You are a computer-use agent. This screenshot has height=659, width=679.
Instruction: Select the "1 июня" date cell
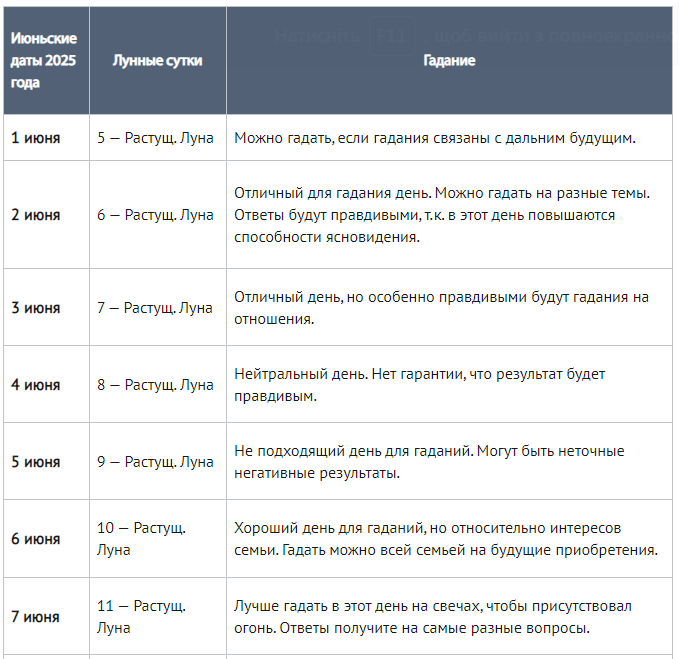35,138
